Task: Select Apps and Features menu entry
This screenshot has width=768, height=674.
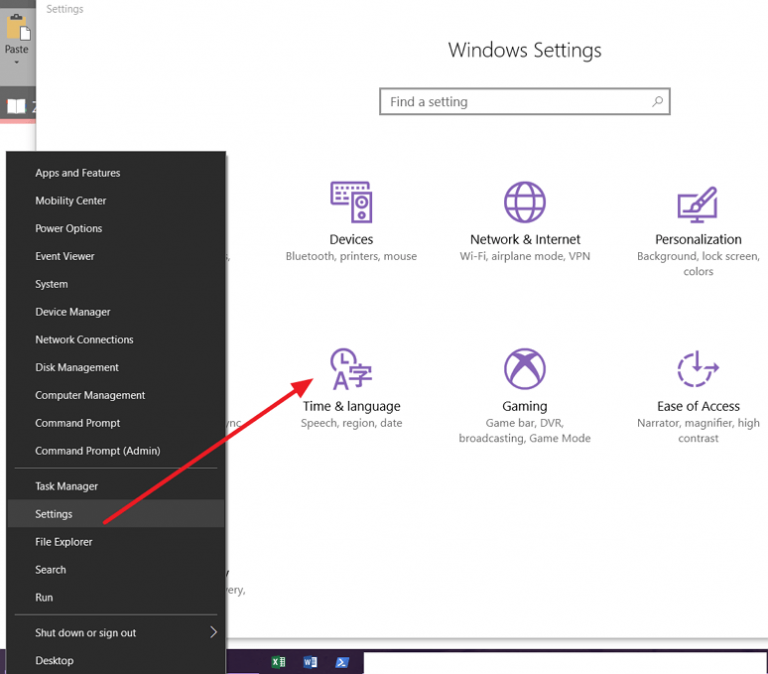Action: tap(116, 173)
